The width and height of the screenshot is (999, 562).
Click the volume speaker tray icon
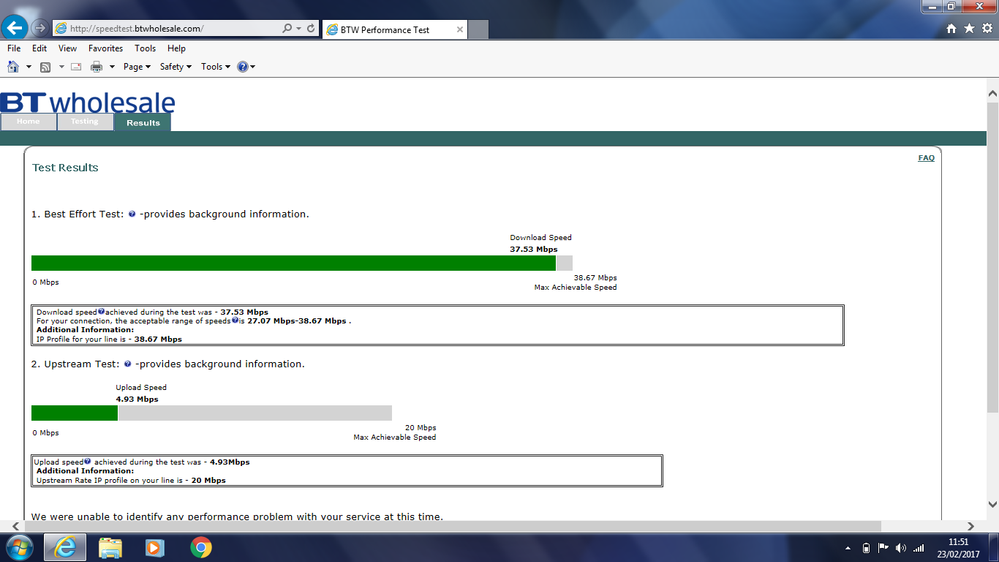900,548
